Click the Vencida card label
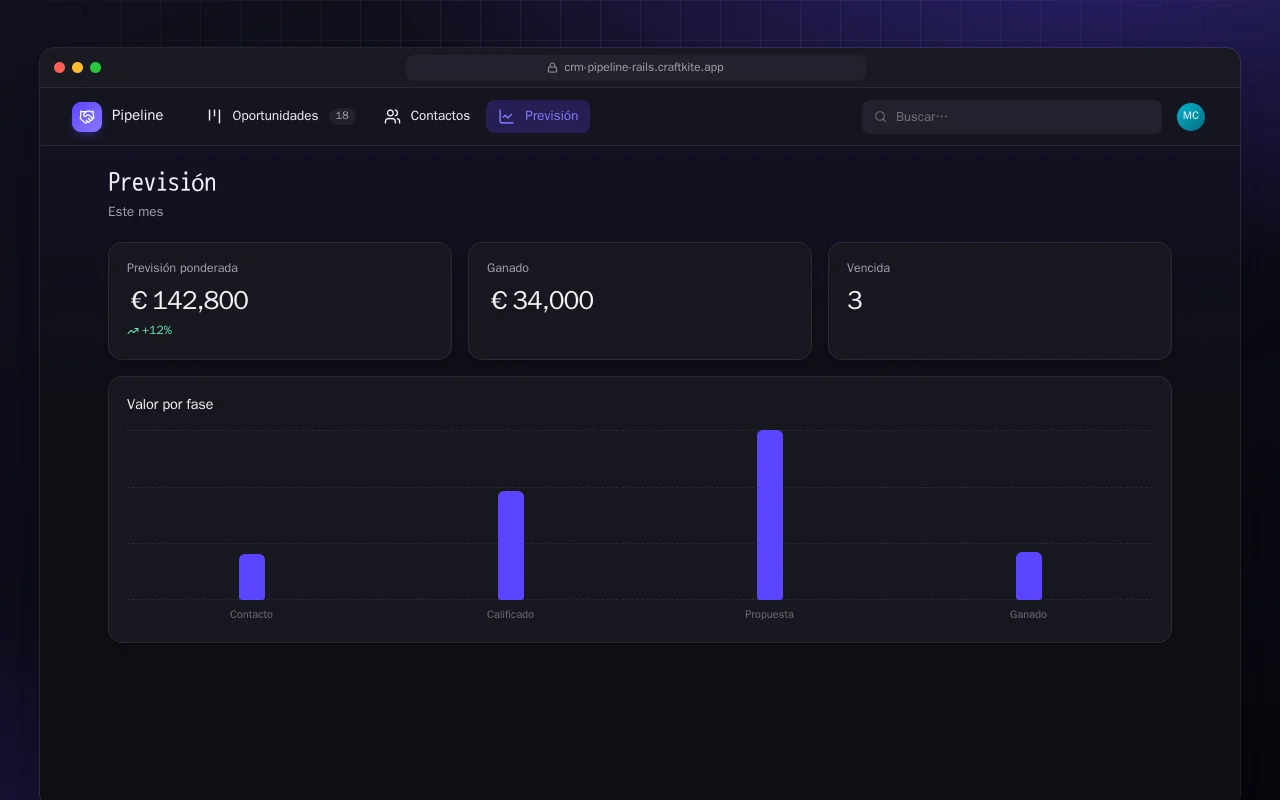 [868, 268]
